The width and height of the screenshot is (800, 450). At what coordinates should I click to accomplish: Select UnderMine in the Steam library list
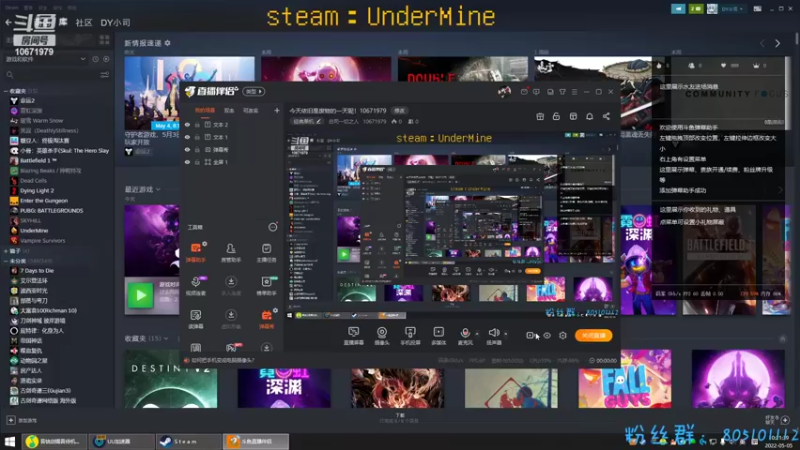point(34,231)
